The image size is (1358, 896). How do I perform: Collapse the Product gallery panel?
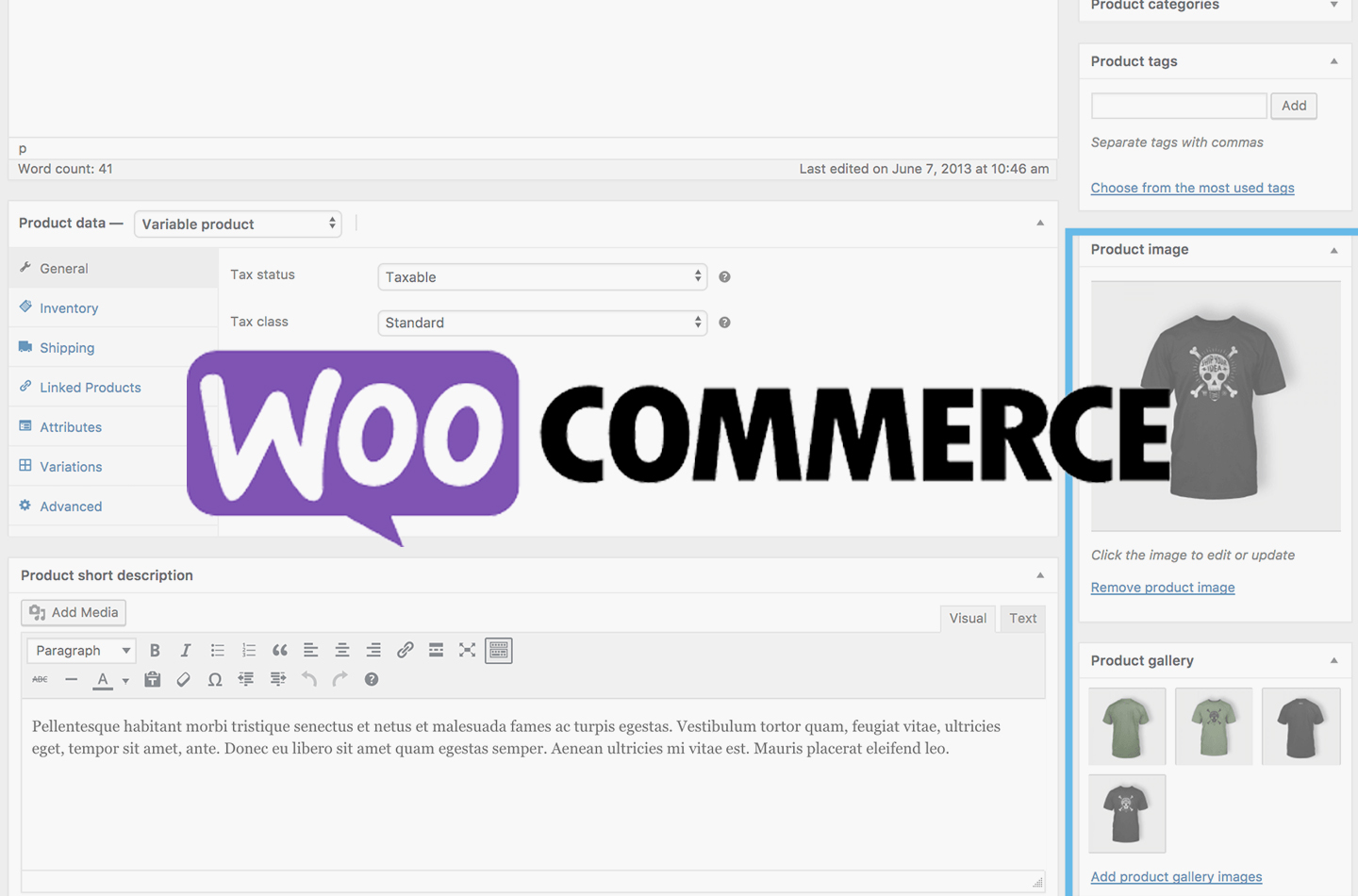pos(1333,660)
